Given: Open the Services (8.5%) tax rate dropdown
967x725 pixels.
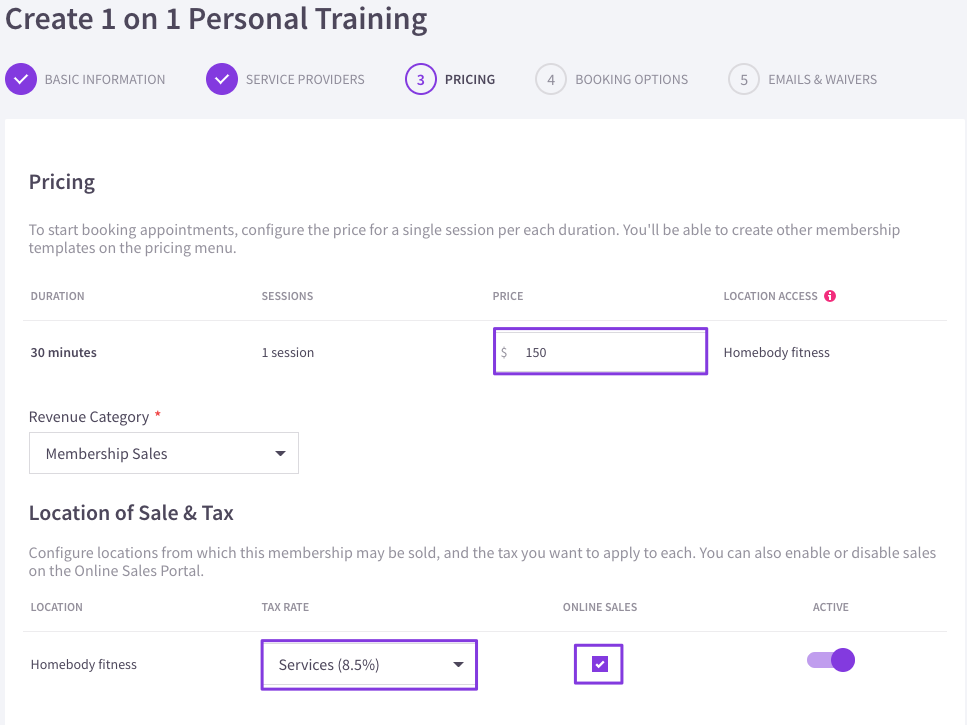Looking at the screenshot, I should [x=369, y=665].
